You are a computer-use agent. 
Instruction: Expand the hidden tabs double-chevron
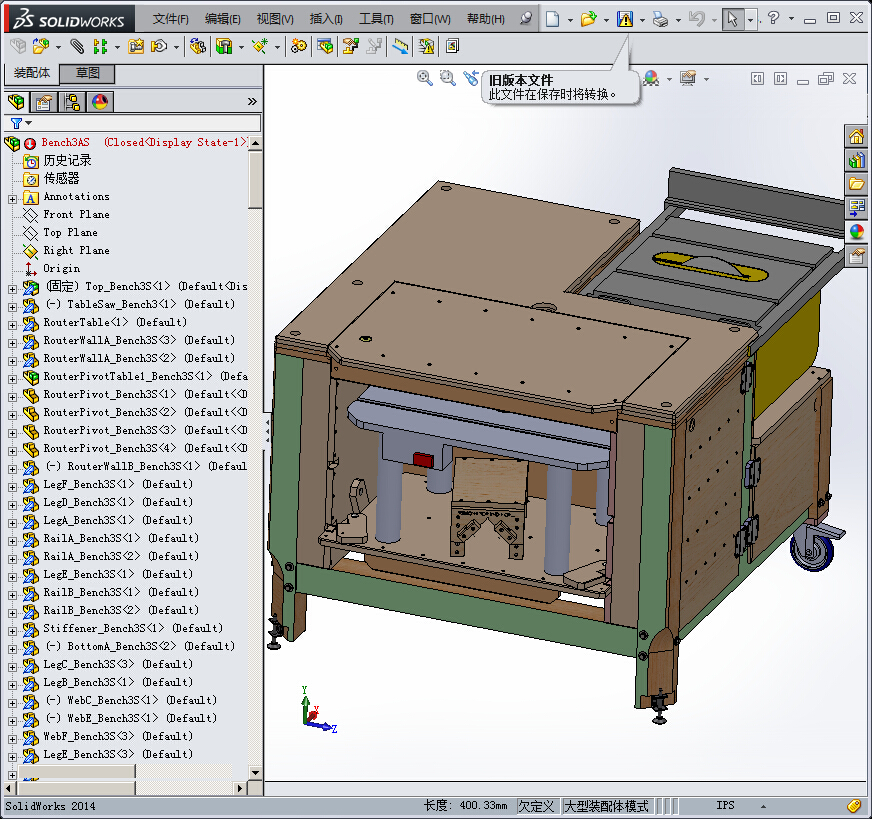pos(252,102)
